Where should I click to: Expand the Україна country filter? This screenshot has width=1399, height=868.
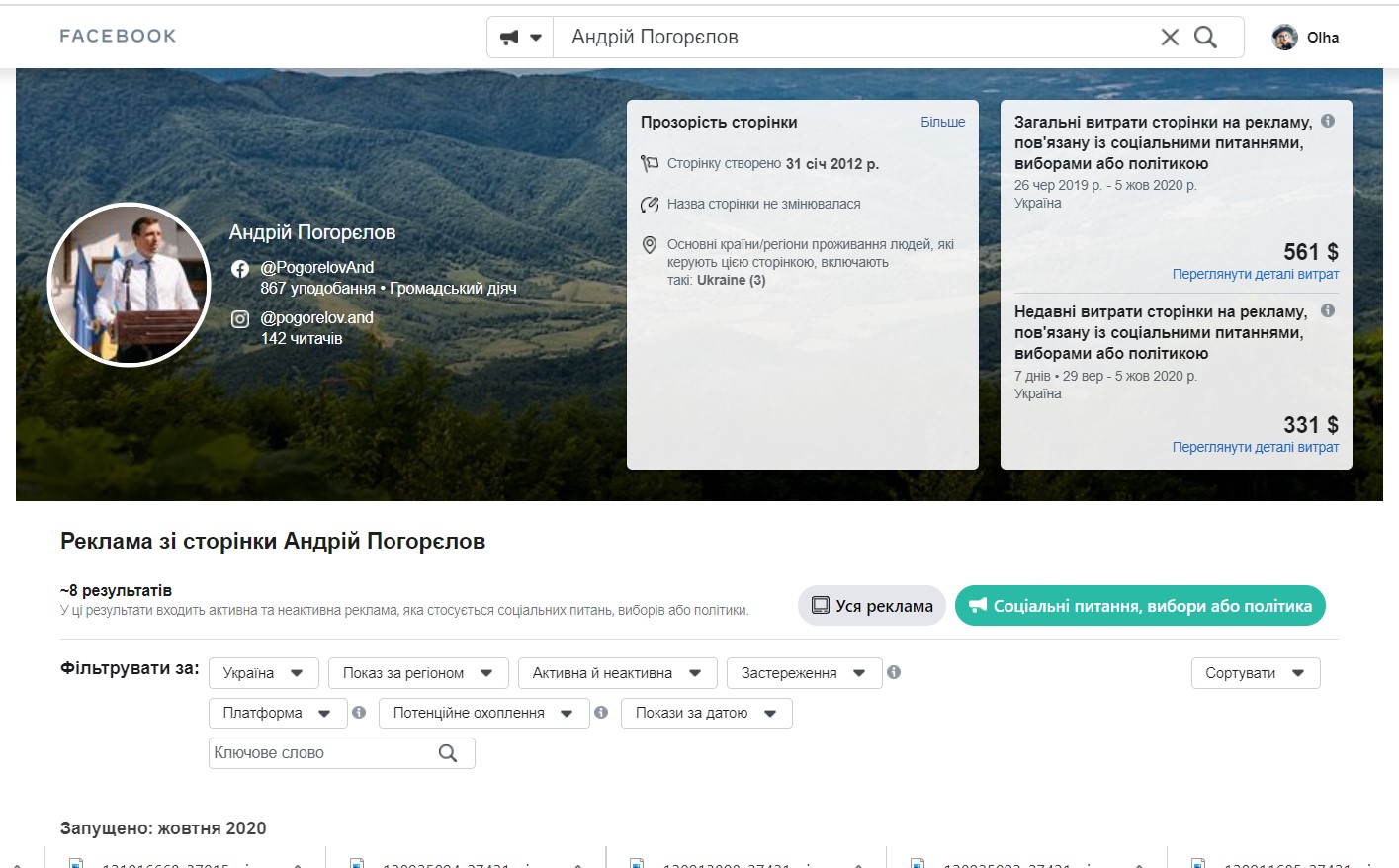264,673
